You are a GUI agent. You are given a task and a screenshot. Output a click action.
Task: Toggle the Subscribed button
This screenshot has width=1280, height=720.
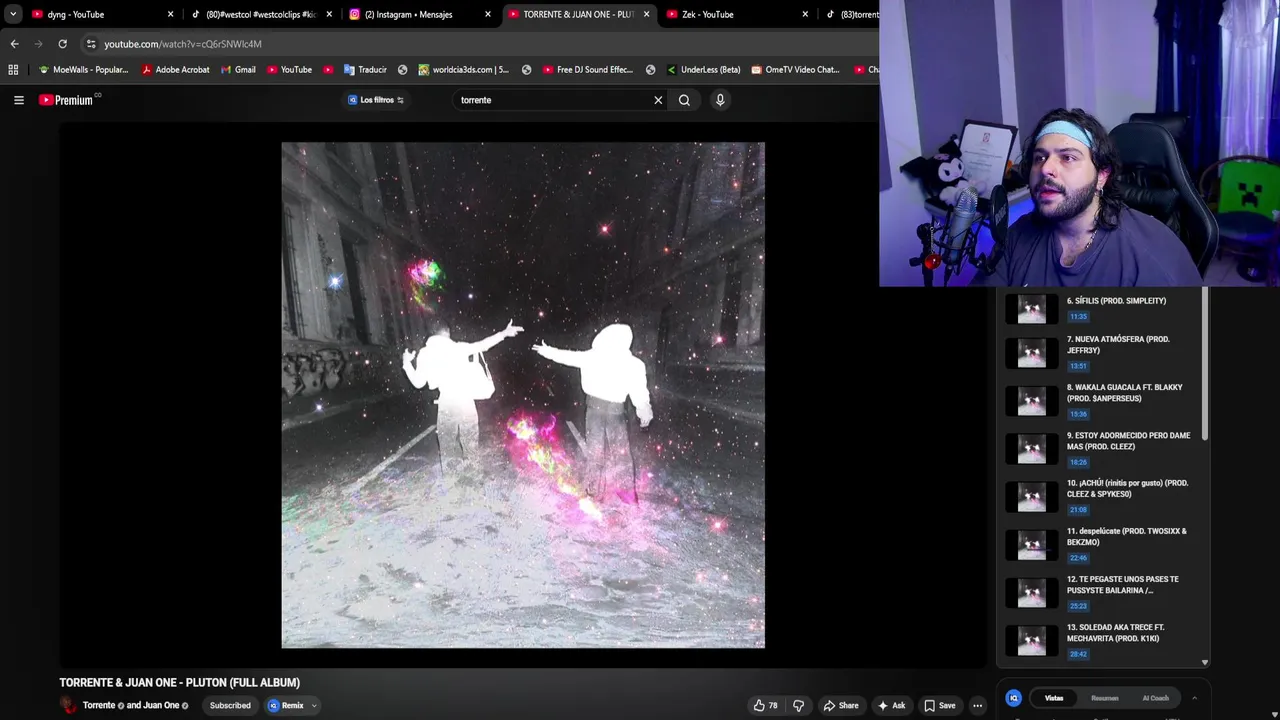pos(230,706)
